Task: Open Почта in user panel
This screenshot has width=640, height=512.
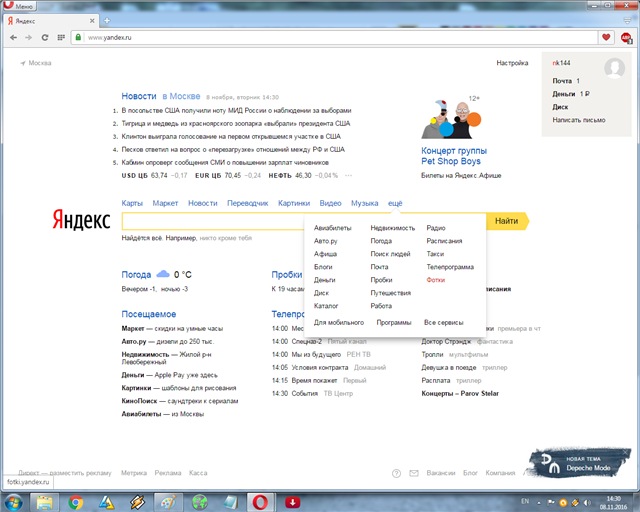Action: [562, 81]
